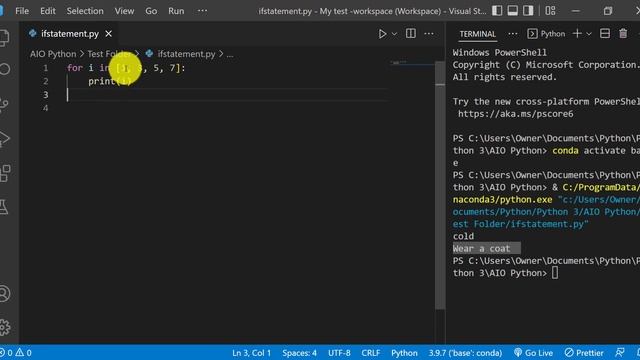This screenshot has width=640, height=360.
Task: Open errors and warnings count in status bar
Action: click(x=16, y=353)
